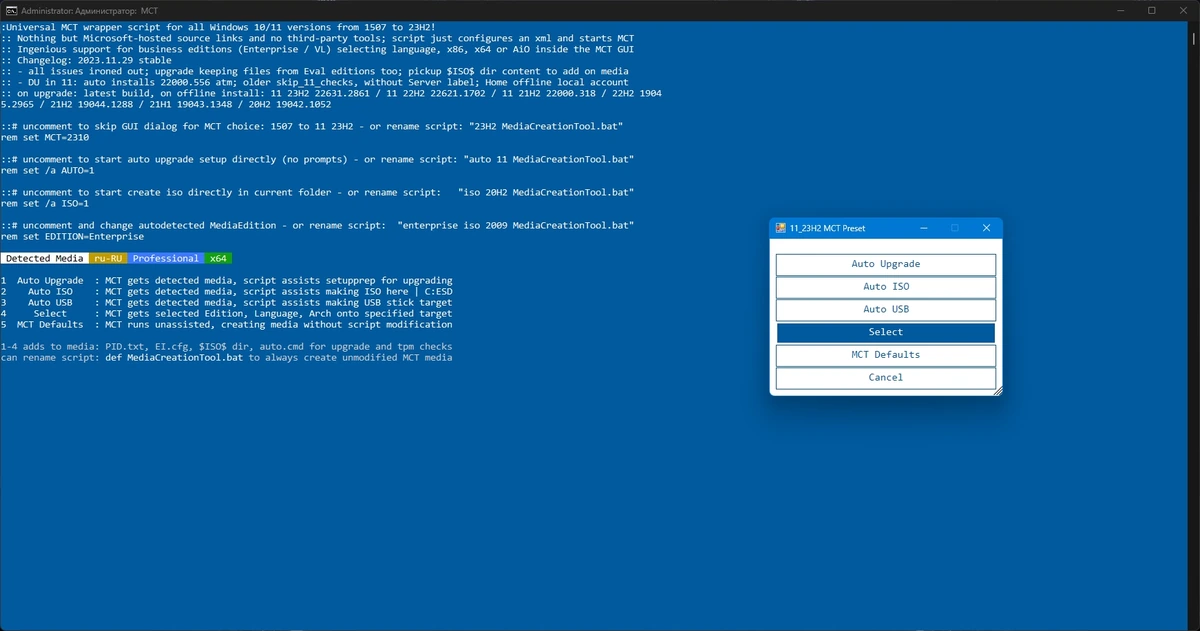
Task: Click the console icon in the Administrator title bar
Action: coord(12,10)
